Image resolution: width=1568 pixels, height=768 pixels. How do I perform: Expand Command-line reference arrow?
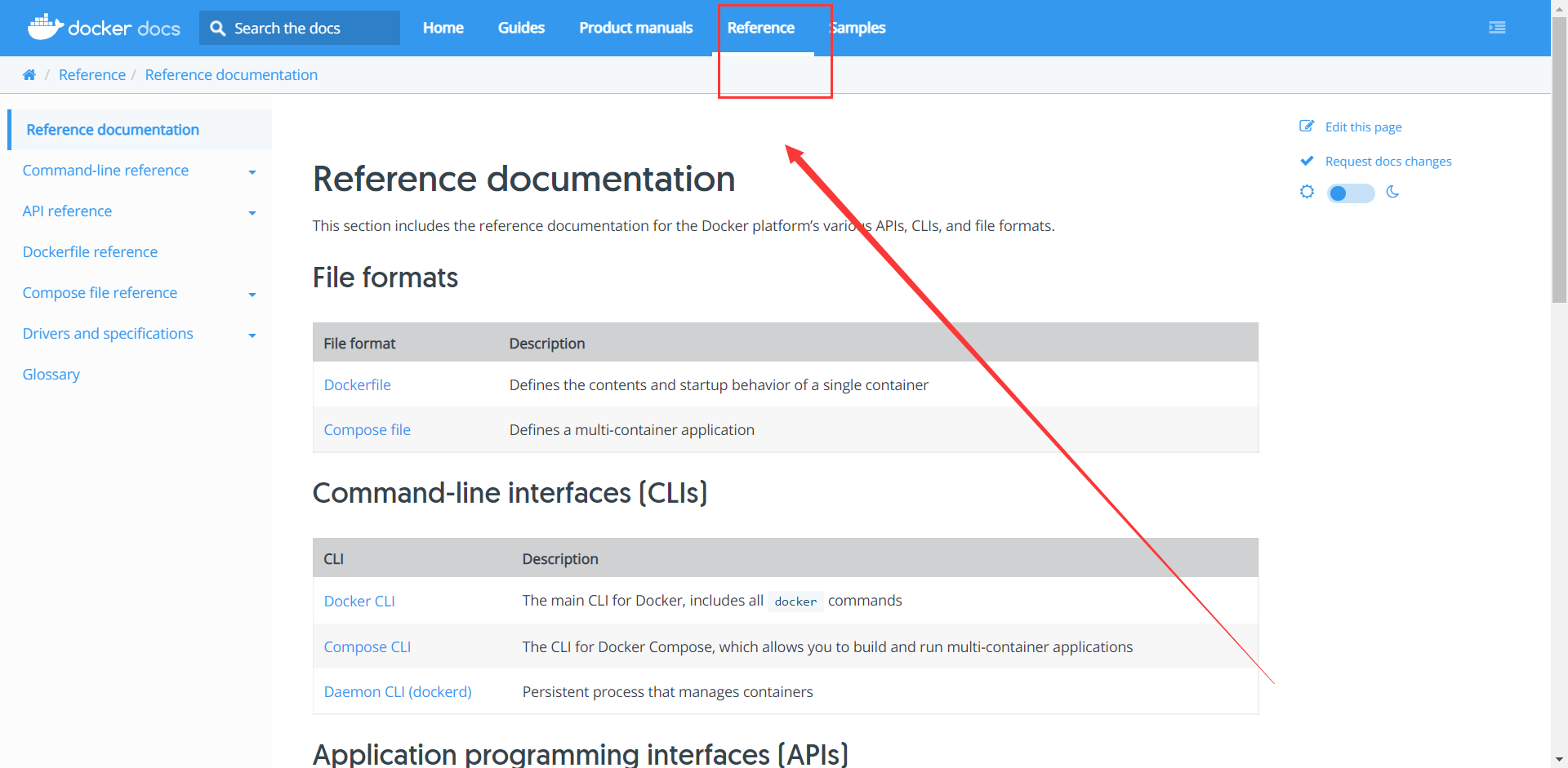coord(252,172)
